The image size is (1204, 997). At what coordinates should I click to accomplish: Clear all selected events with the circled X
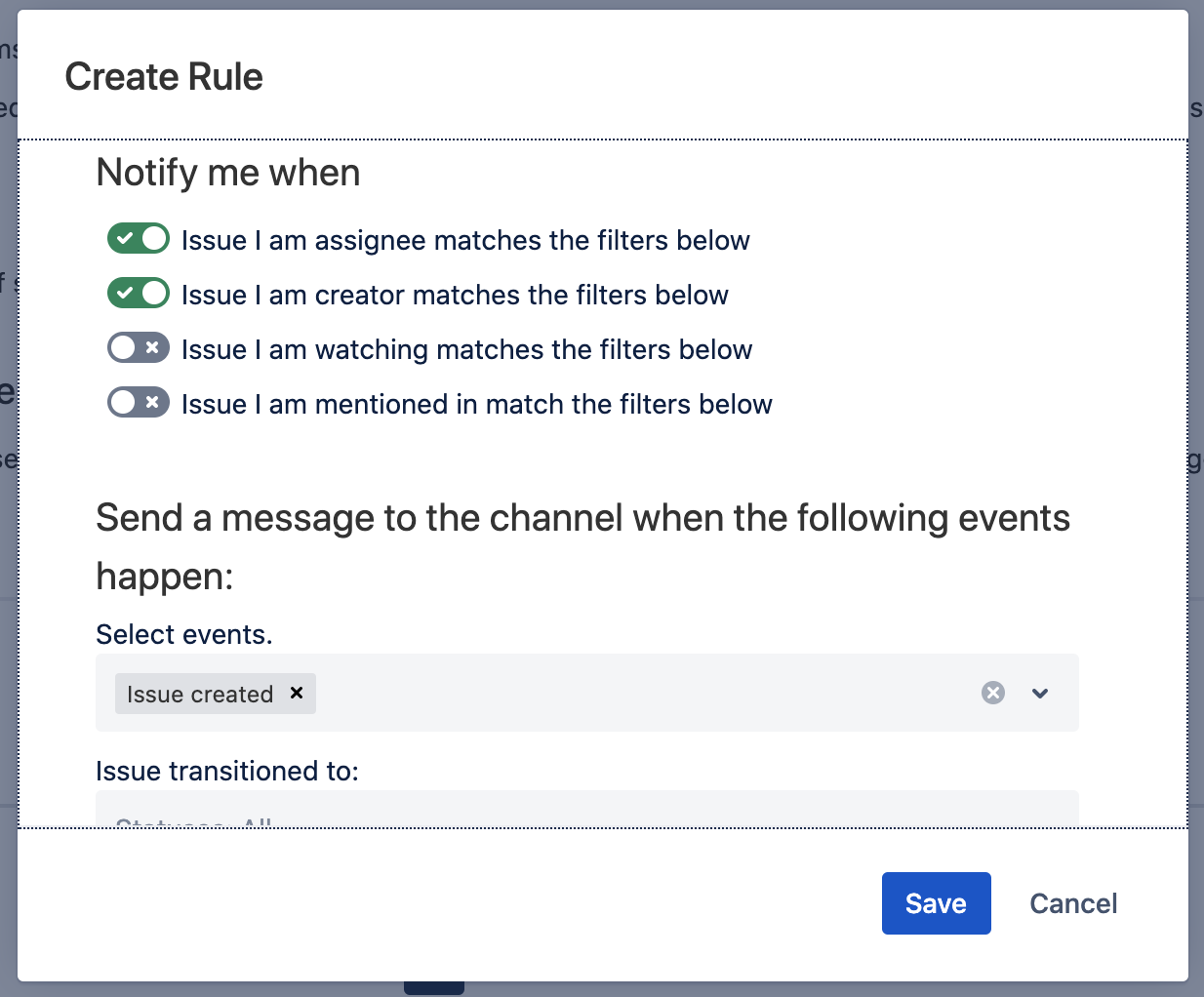pyautogui.click(x=992, y=693)
